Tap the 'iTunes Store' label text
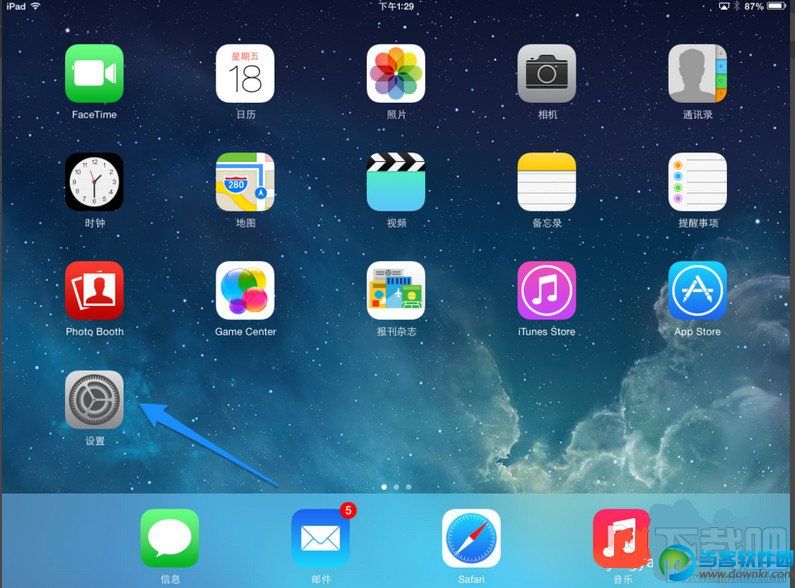 click(x=547, y=332)
